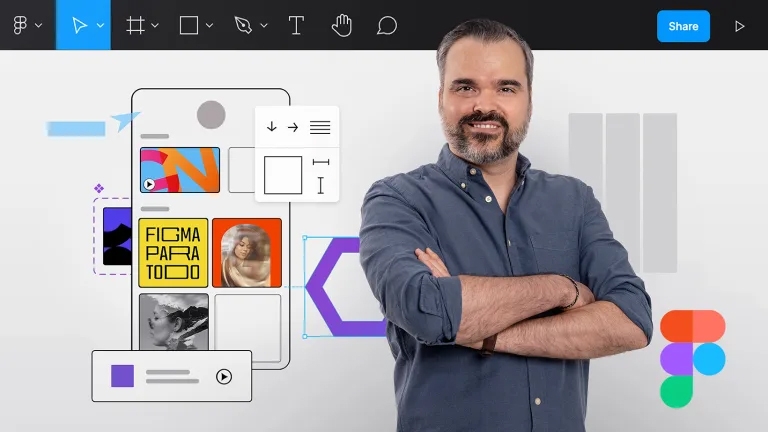
Task: Expand the Pen tool dropdown chevron
Action: [263, 27]
